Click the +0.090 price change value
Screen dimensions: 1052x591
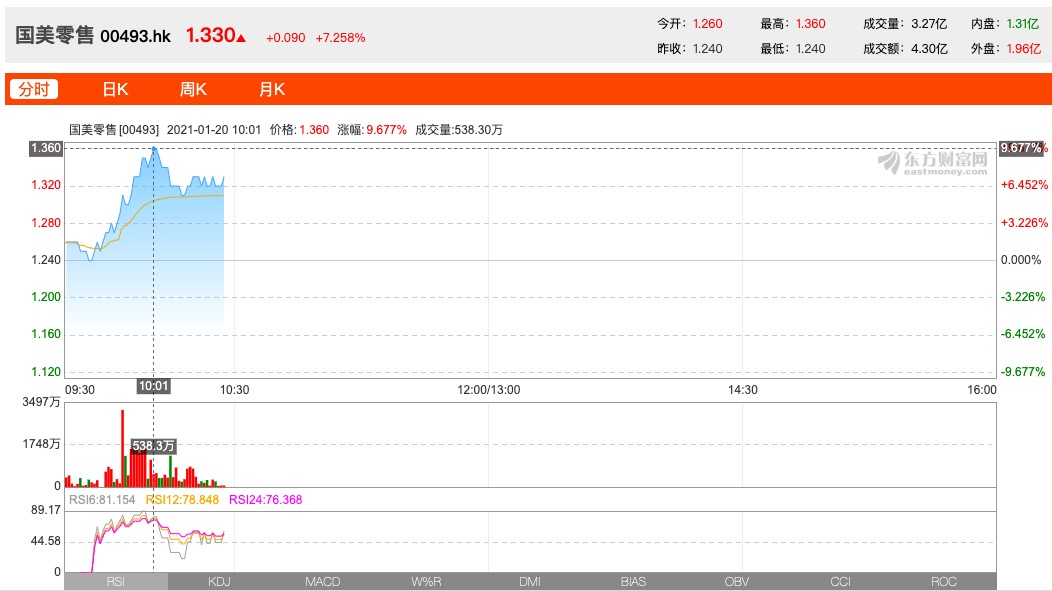coord(285,38)
